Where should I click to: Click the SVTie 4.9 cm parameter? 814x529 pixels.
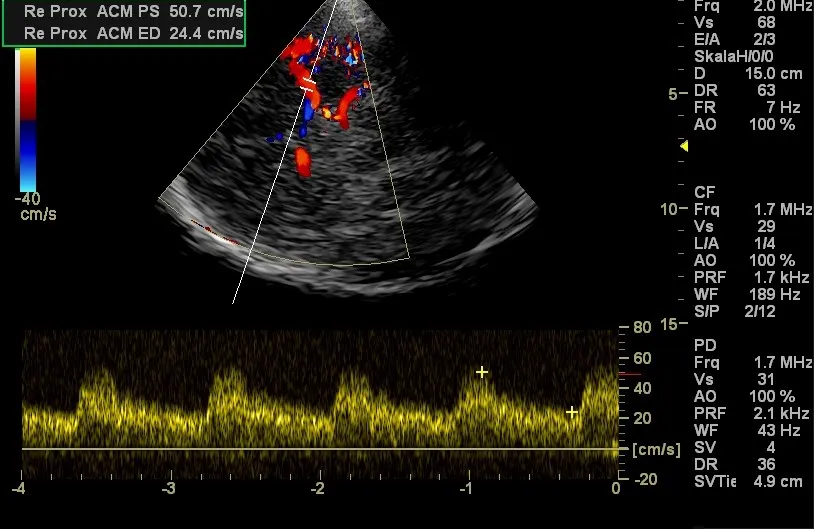(748, 481)
